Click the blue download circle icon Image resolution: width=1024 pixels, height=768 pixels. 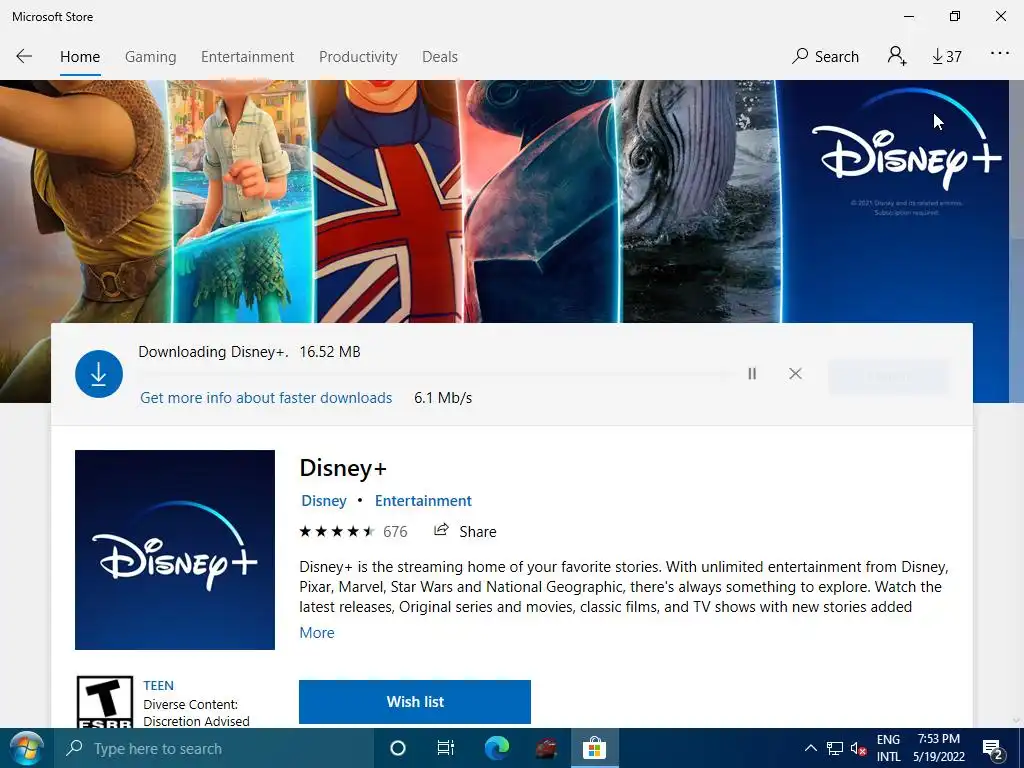(x=99, y=374)
